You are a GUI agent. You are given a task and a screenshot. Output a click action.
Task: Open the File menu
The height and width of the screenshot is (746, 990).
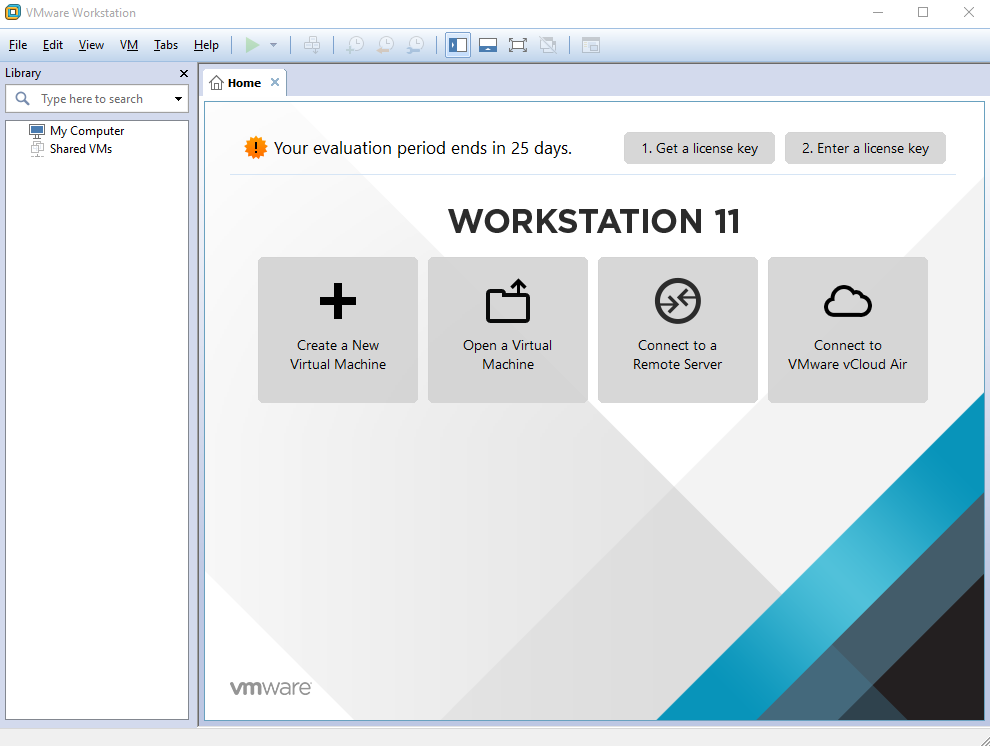(x=18, y=45)
